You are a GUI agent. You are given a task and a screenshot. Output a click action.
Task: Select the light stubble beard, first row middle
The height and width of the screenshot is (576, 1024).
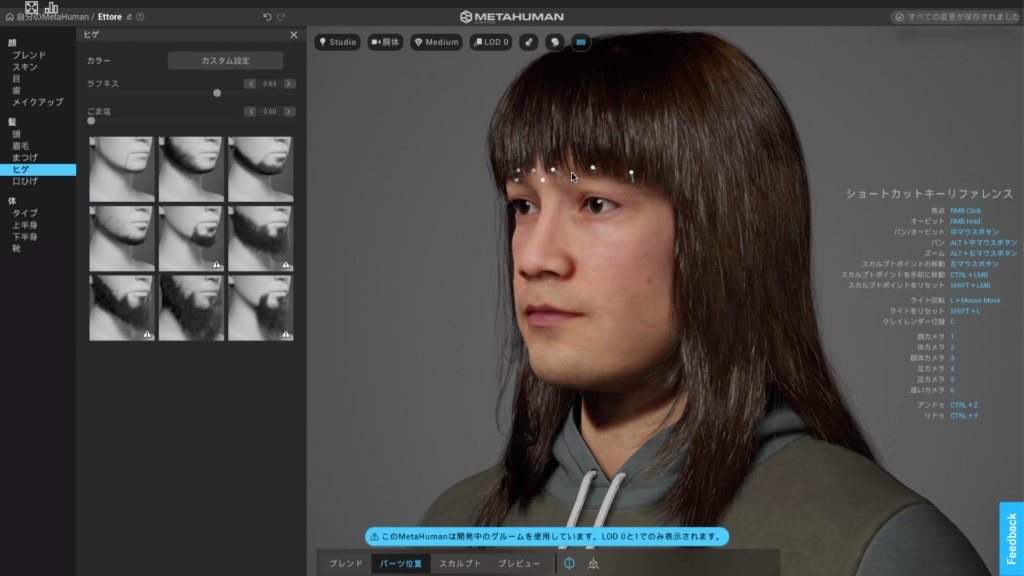tap(191, 169)
